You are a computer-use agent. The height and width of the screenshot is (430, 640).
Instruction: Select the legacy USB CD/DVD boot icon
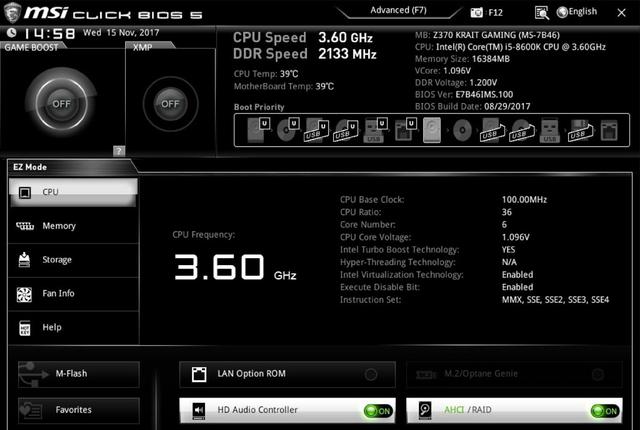(522, 130)
